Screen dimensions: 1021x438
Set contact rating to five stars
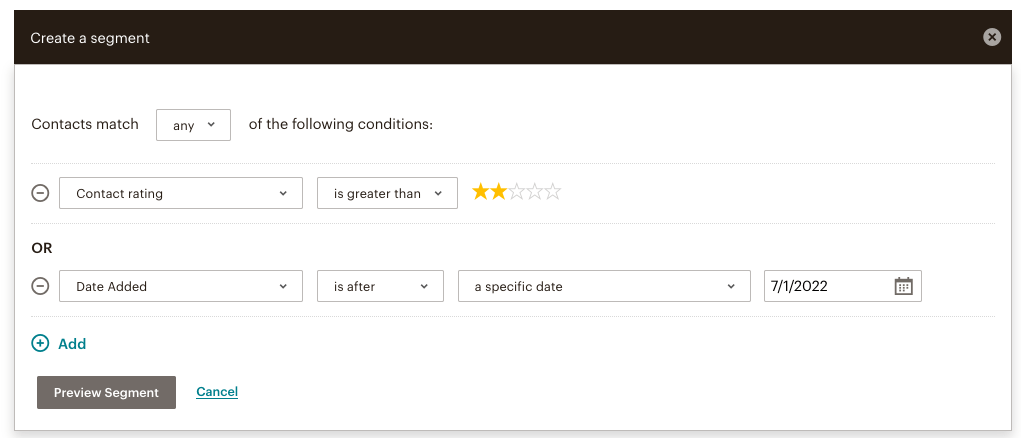click(x=553, y=192)
